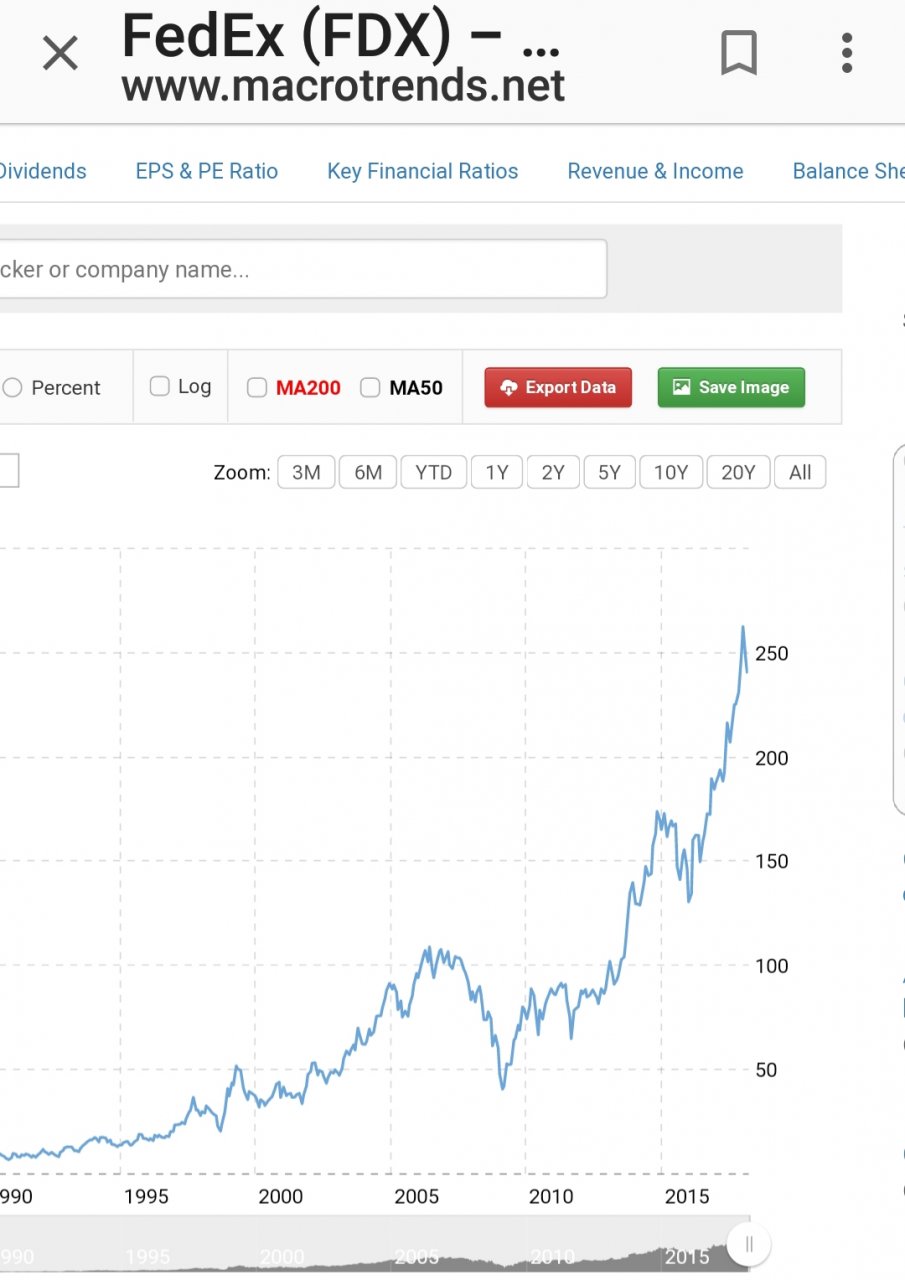Toggle the MA200 moving average checkbox
The image size is (905, 1280).
coord(257,387)
